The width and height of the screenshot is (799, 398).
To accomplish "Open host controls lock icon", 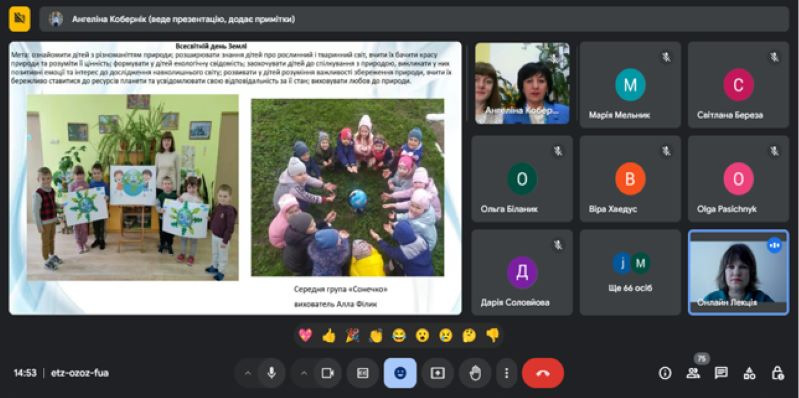I will [778, 373].
